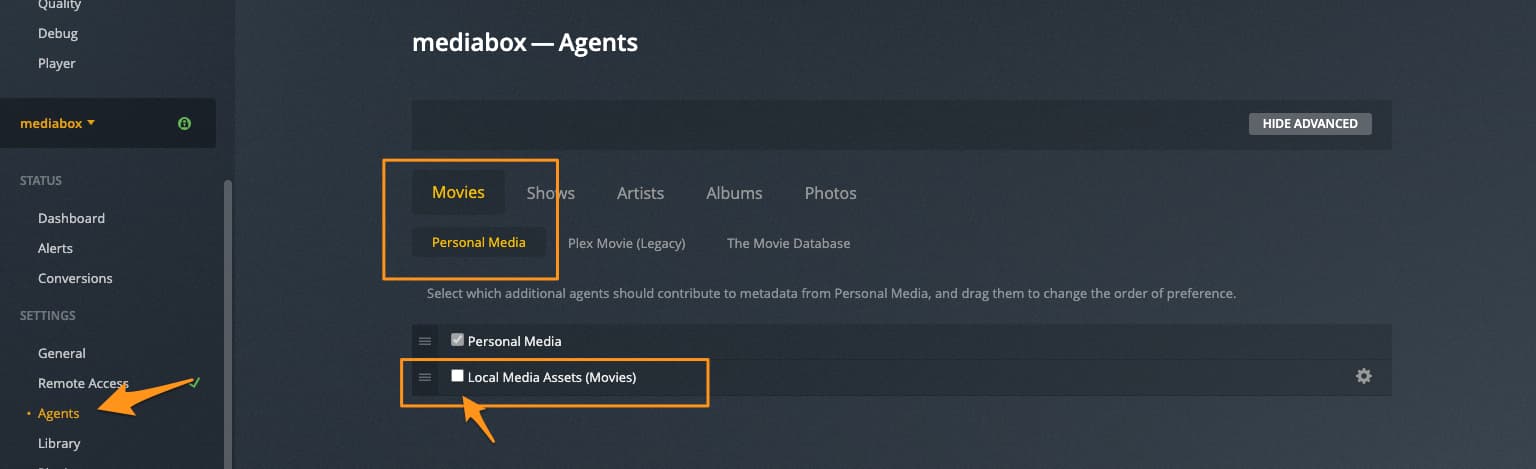Select The Movie Database agent

pos(788,243)
